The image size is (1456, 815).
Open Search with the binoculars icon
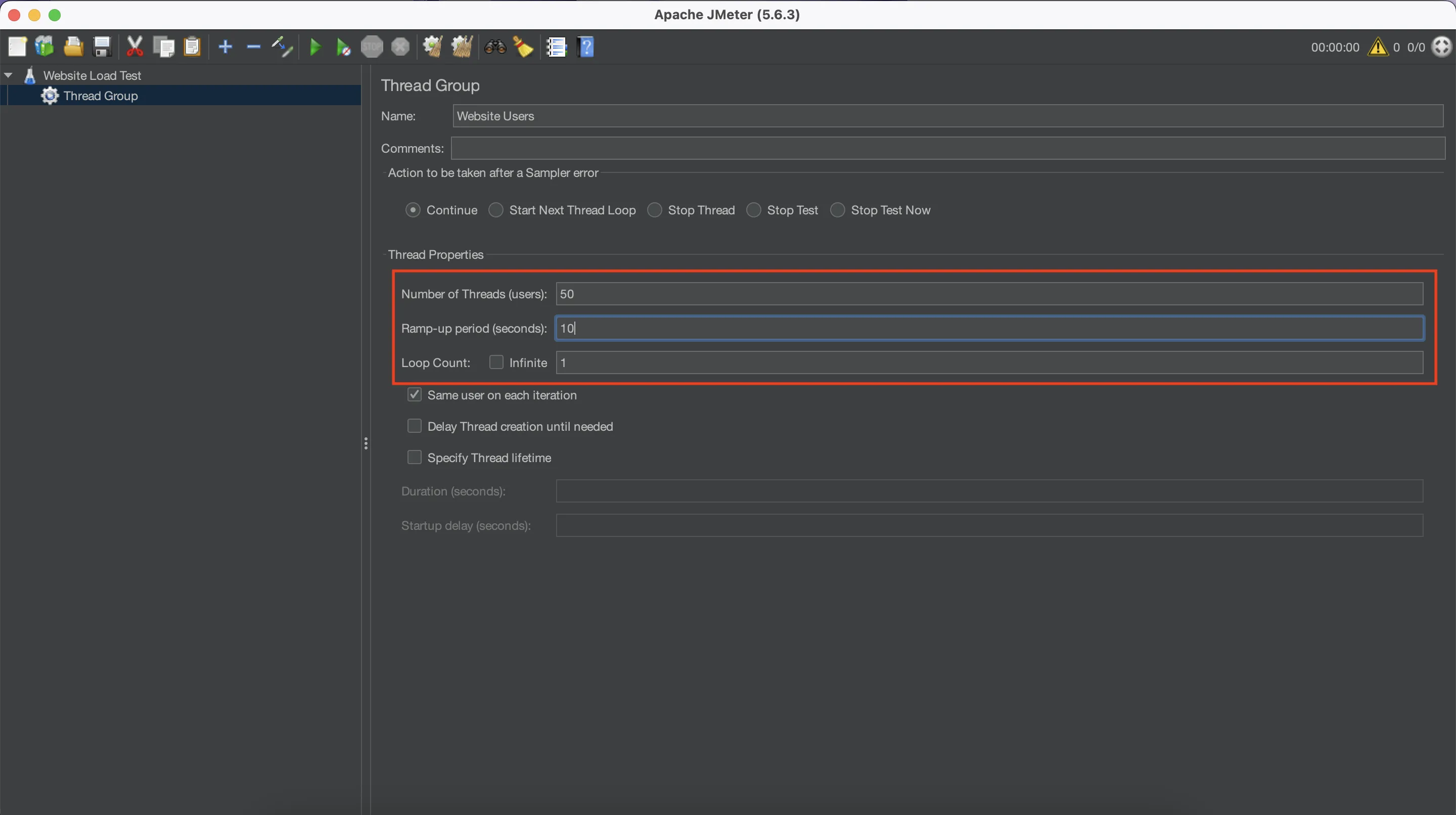tap(495, 47)
